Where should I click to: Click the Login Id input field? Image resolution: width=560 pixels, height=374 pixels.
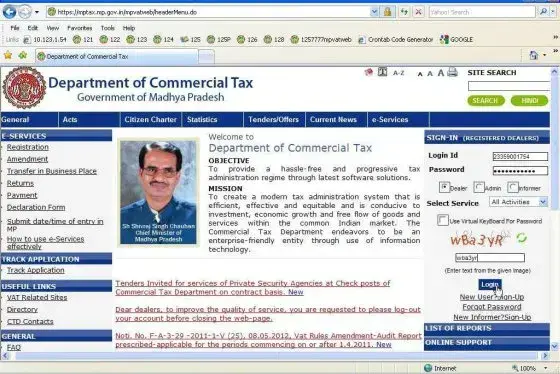(520, 156)
